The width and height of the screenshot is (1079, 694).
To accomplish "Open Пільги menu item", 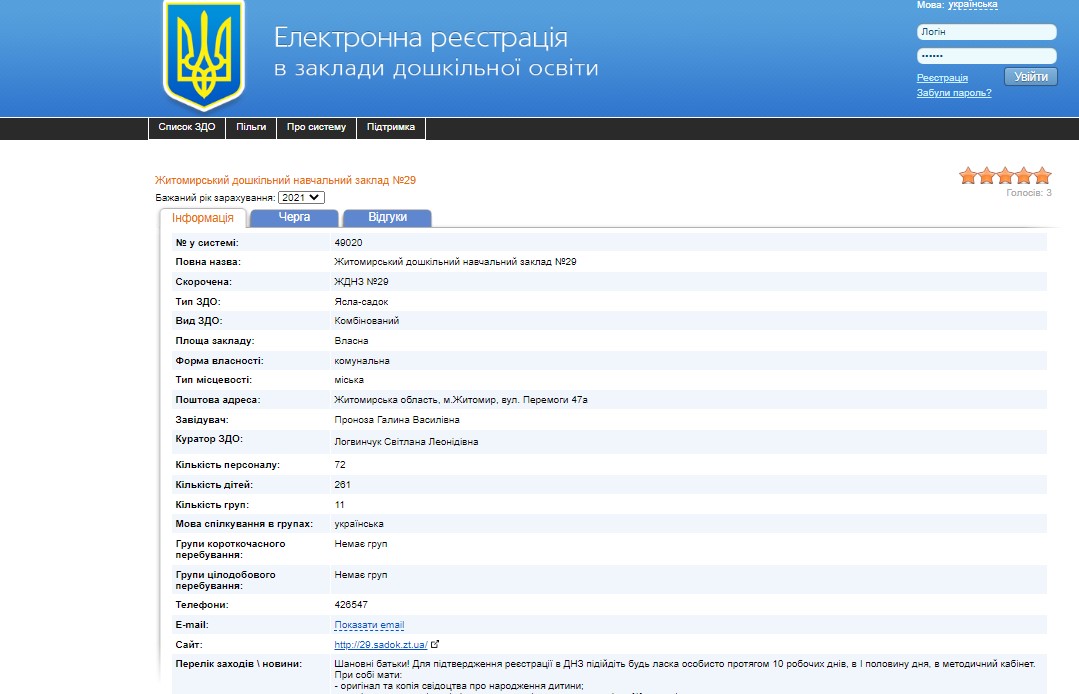I will tap(251, 127).
